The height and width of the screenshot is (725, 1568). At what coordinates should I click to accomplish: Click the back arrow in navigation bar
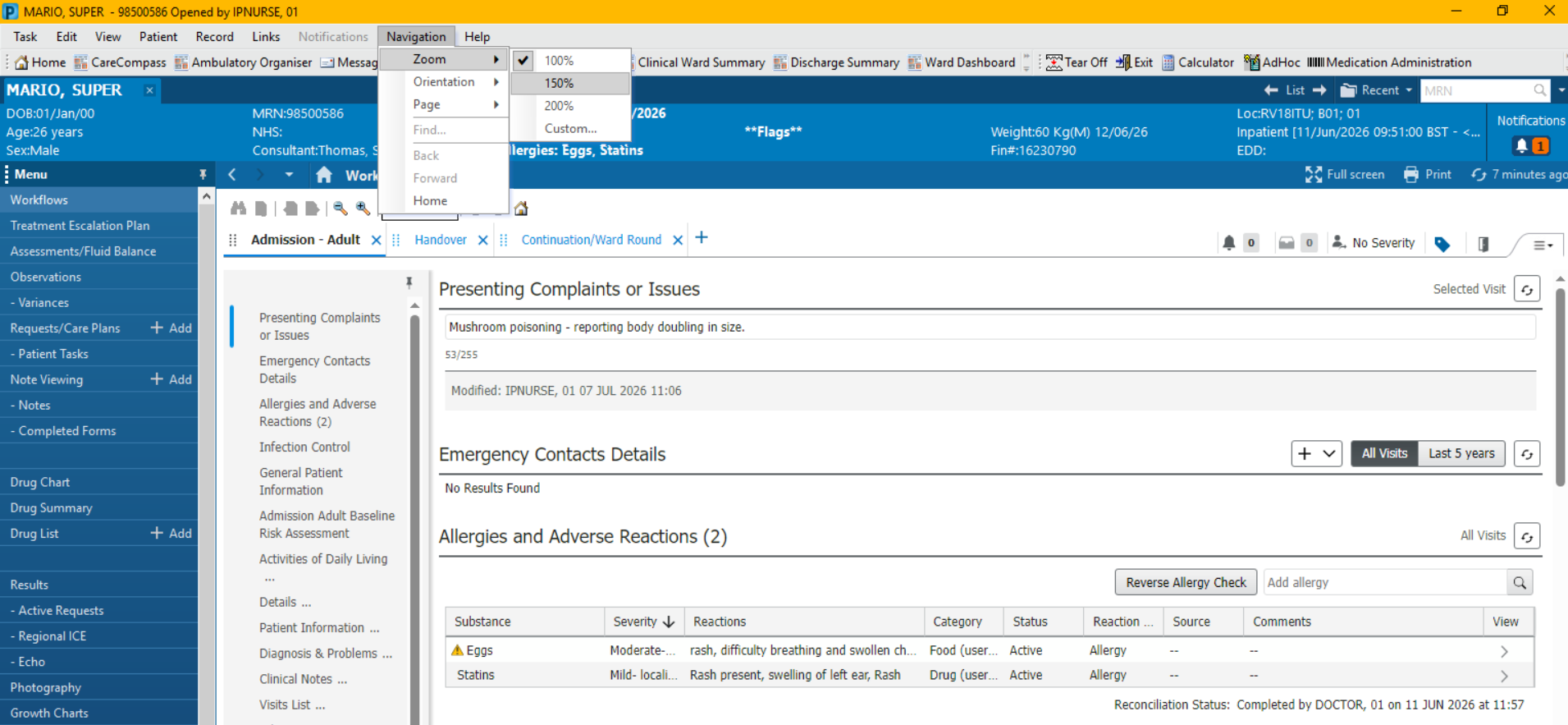[233, 175]
